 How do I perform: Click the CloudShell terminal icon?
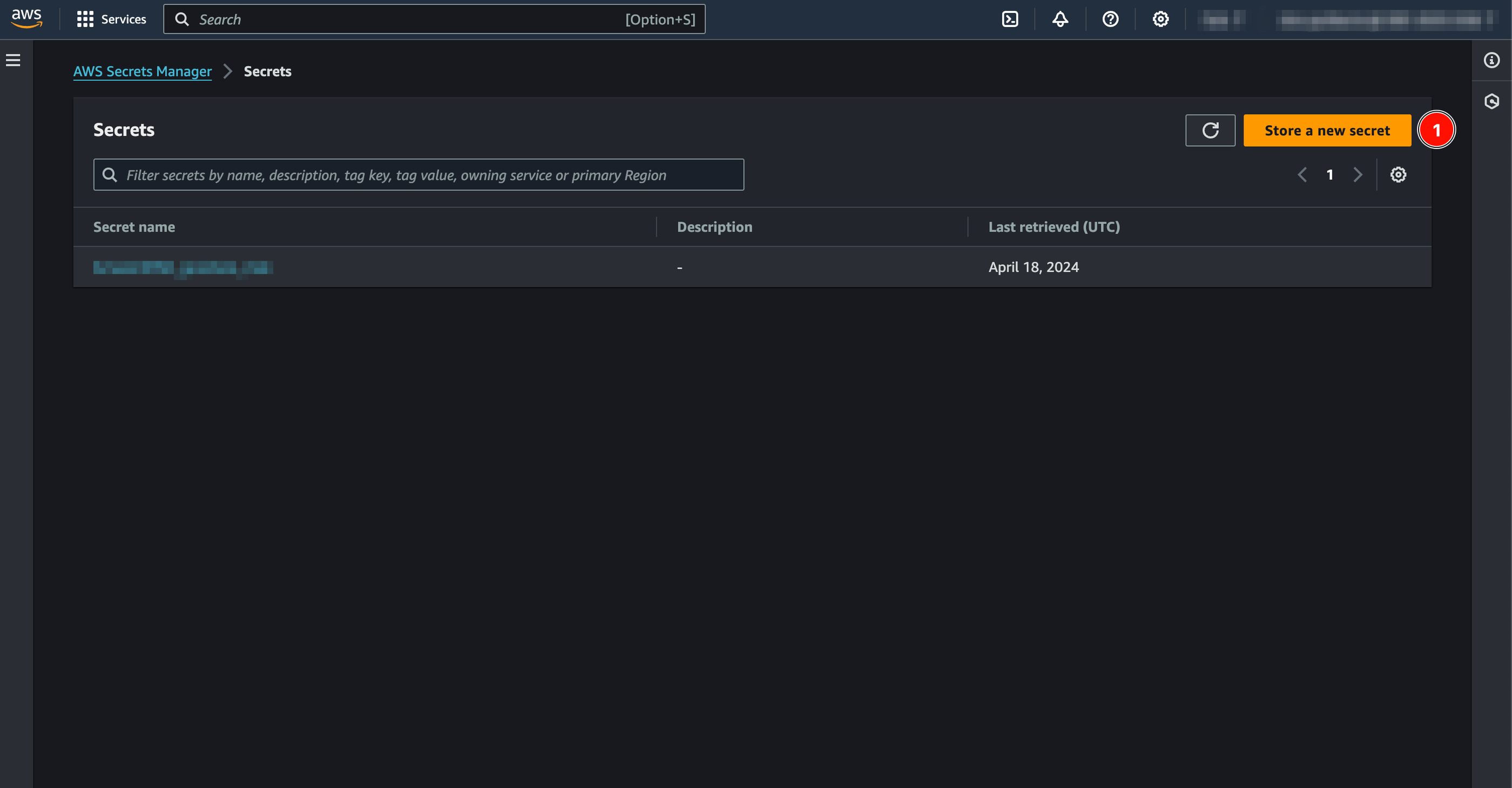[1011, 19]
